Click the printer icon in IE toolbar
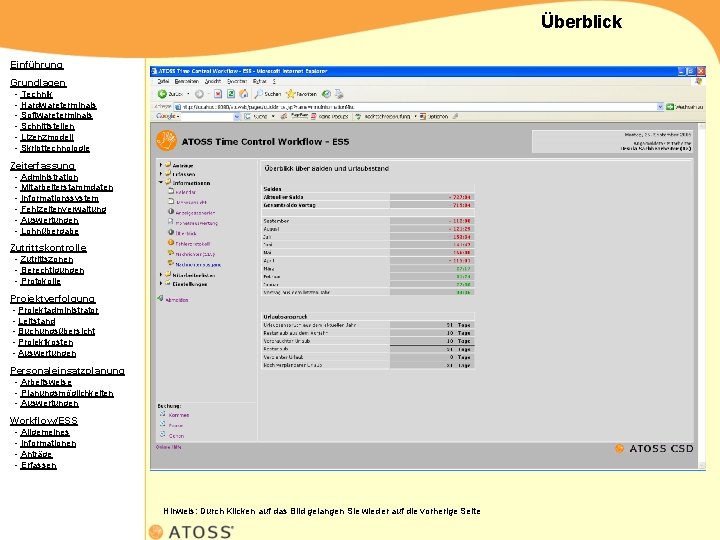The height and width of the screenshot is (540, 720). pos(339,94)
